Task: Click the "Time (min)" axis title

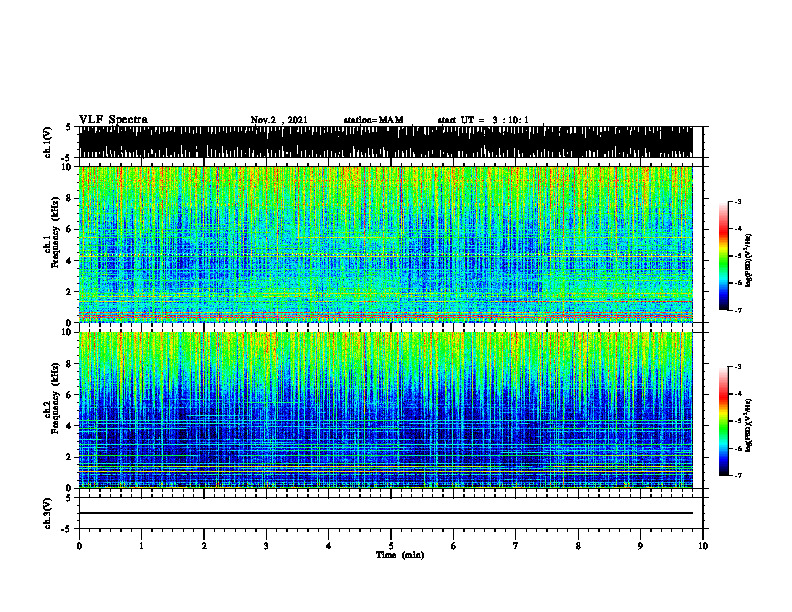Action: 400,555
